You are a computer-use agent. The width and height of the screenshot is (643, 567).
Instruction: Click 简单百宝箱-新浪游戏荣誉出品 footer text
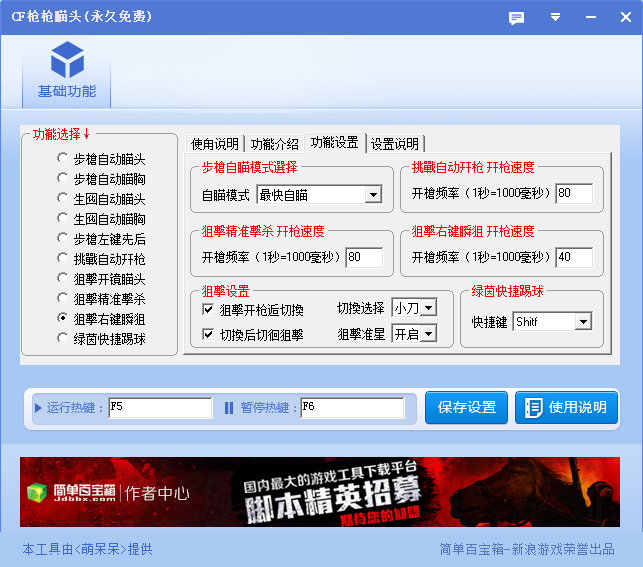pos(527,549)
